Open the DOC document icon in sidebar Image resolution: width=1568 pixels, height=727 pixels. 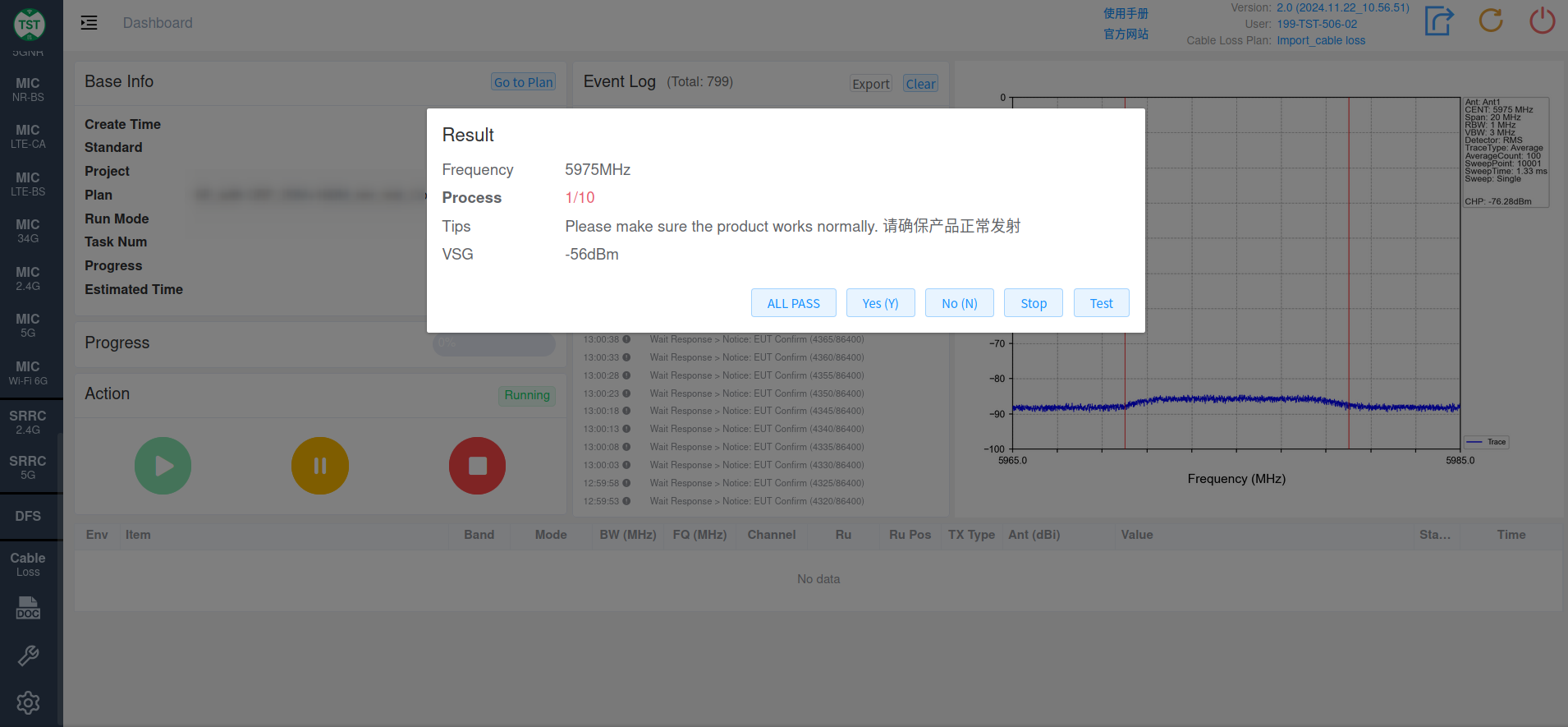[x=28, y=608]
